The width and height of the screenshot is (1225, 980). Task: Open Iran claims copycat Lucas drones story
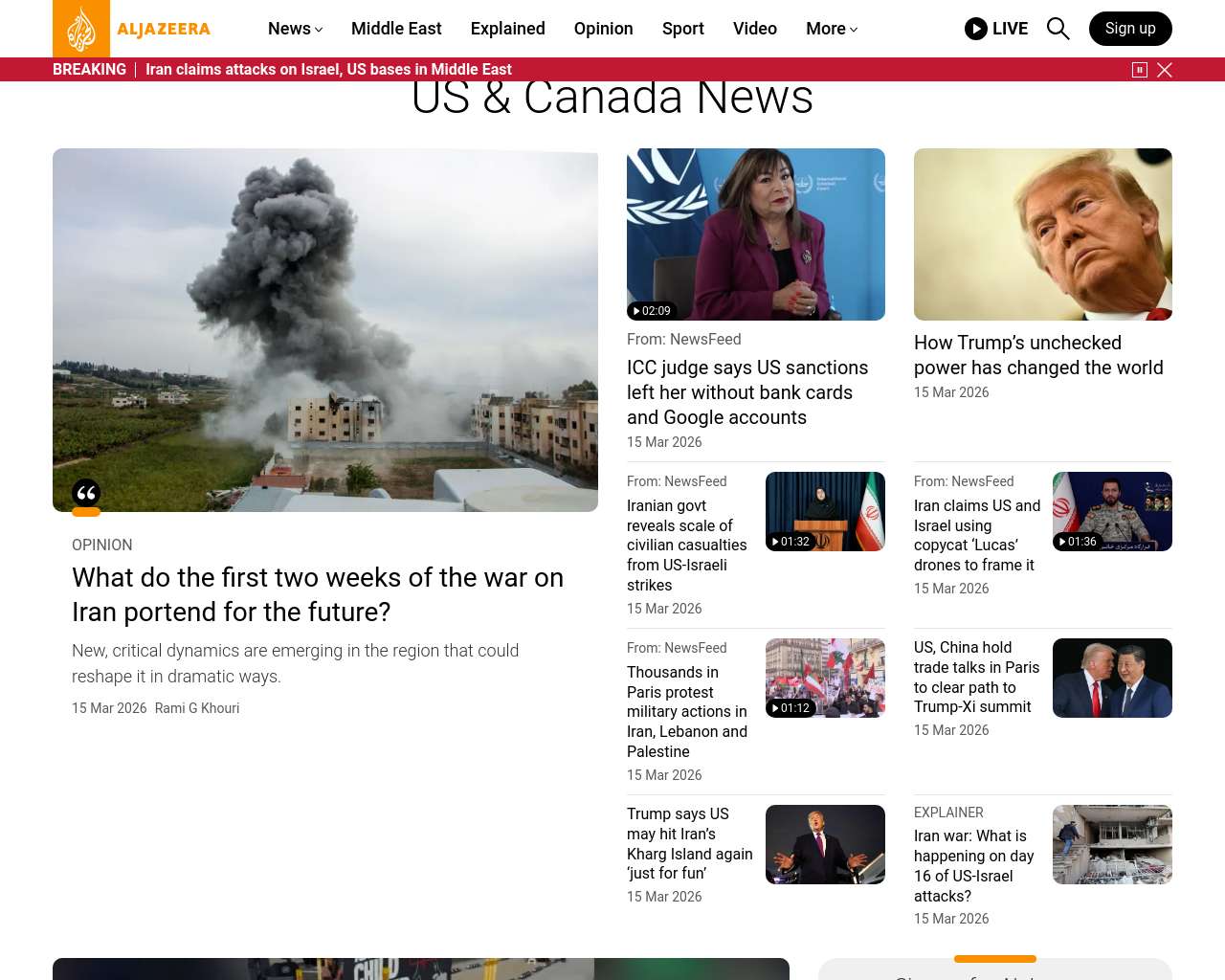click(x=977, y=535)
